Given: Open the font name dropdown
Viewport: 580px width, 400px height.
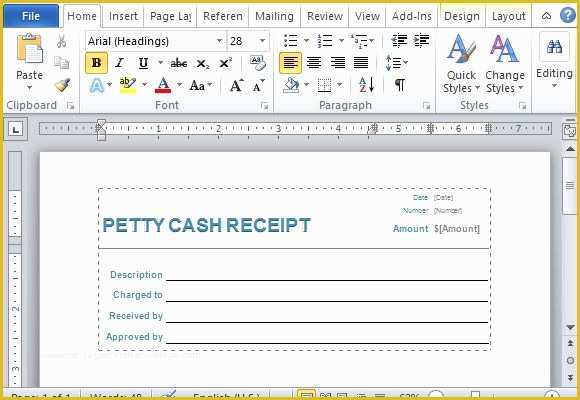Looking at the screenshot, I should [219, 41].
